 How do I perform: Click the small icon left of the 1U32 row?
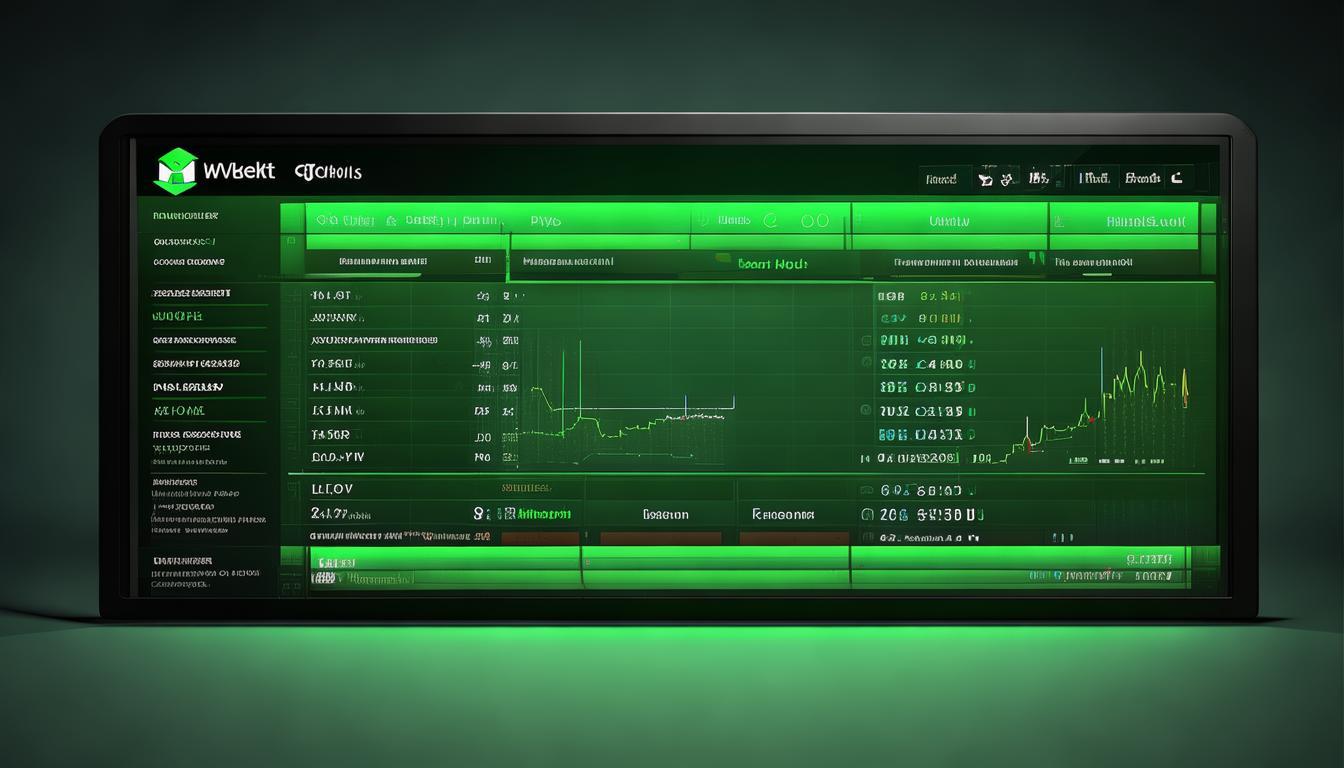[863, 410]
